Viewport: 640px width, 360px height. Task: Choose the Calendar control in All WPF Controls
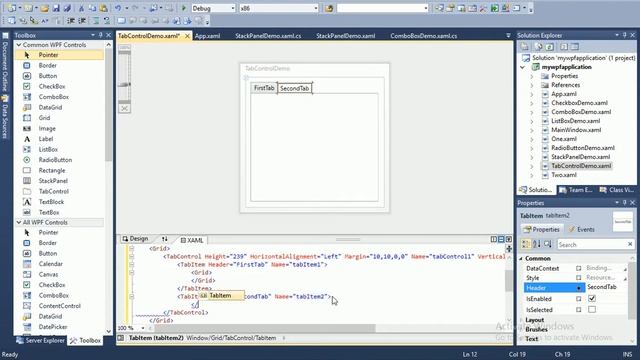click(51, 264)
